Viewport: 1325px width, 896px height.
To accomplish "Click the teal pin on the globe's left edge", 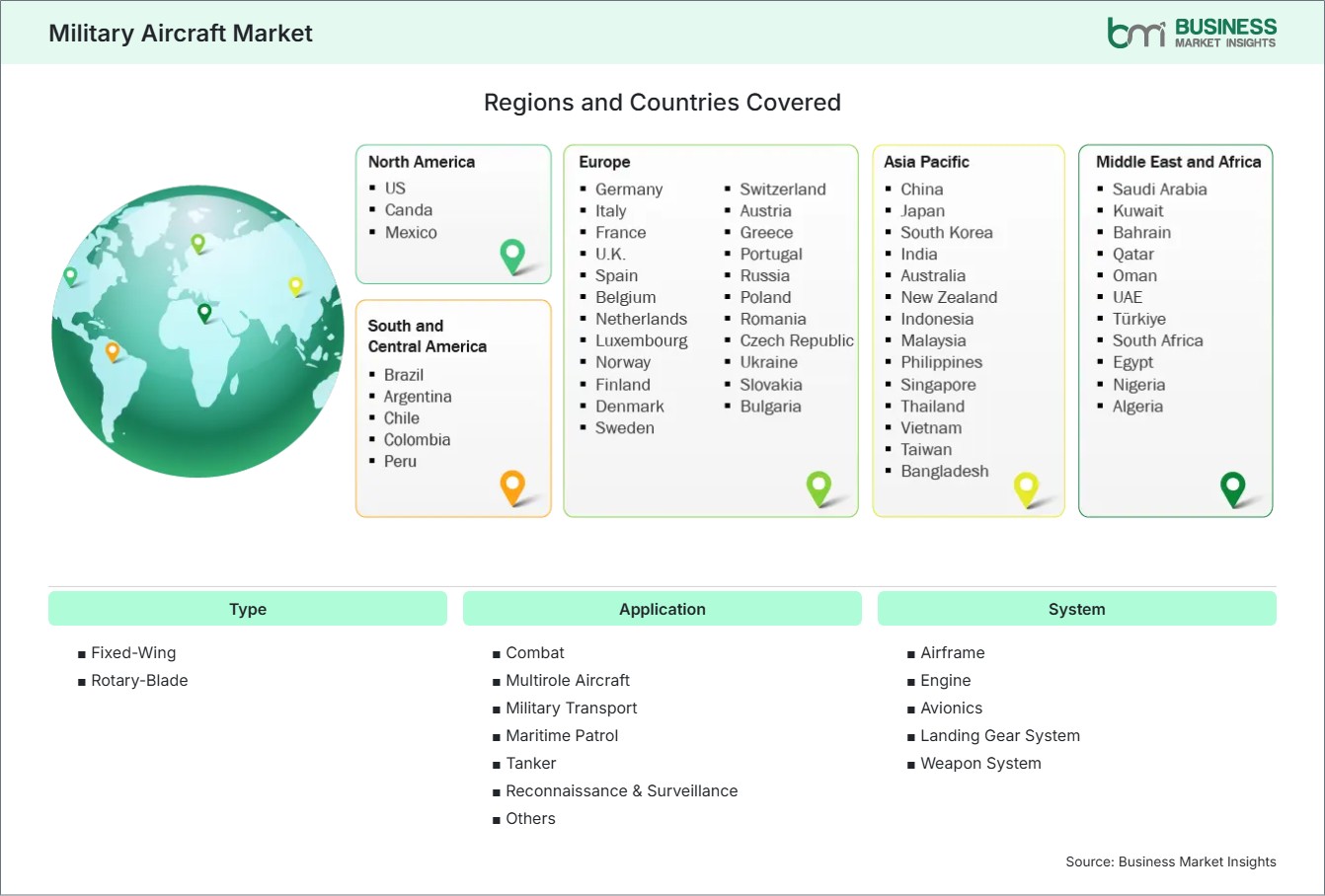I will click(70, 276).
